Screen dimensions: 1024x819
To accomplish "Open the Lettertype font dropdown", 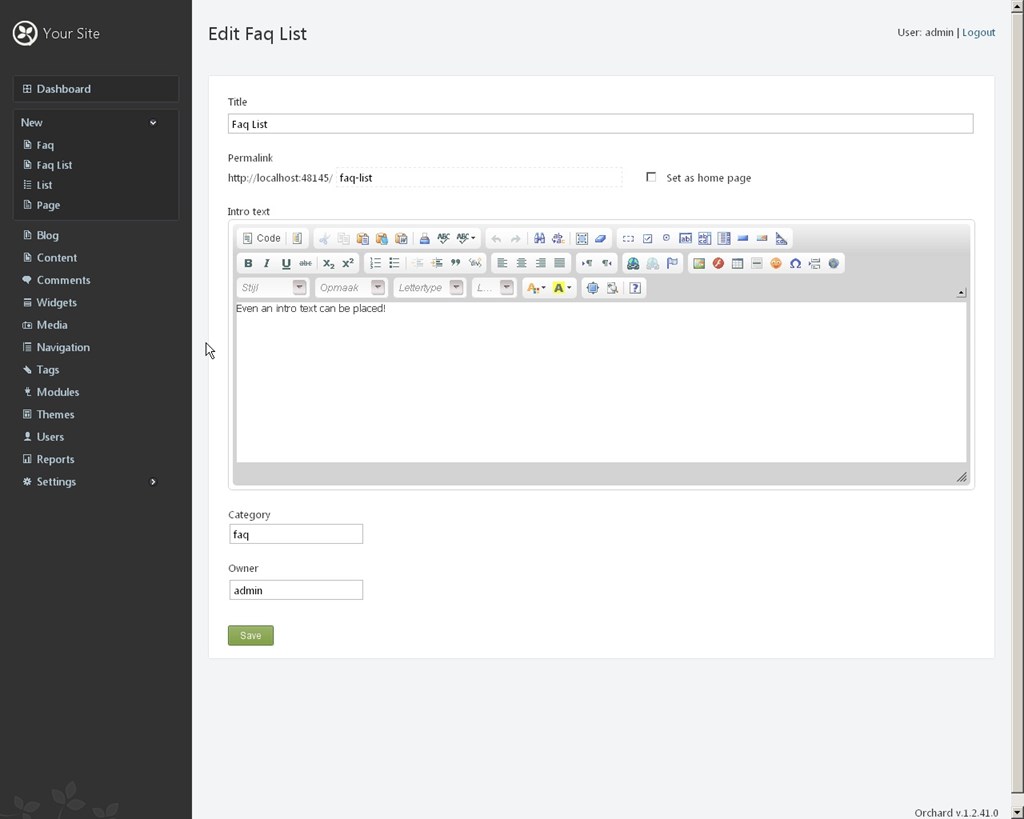I will coord(429,288).
